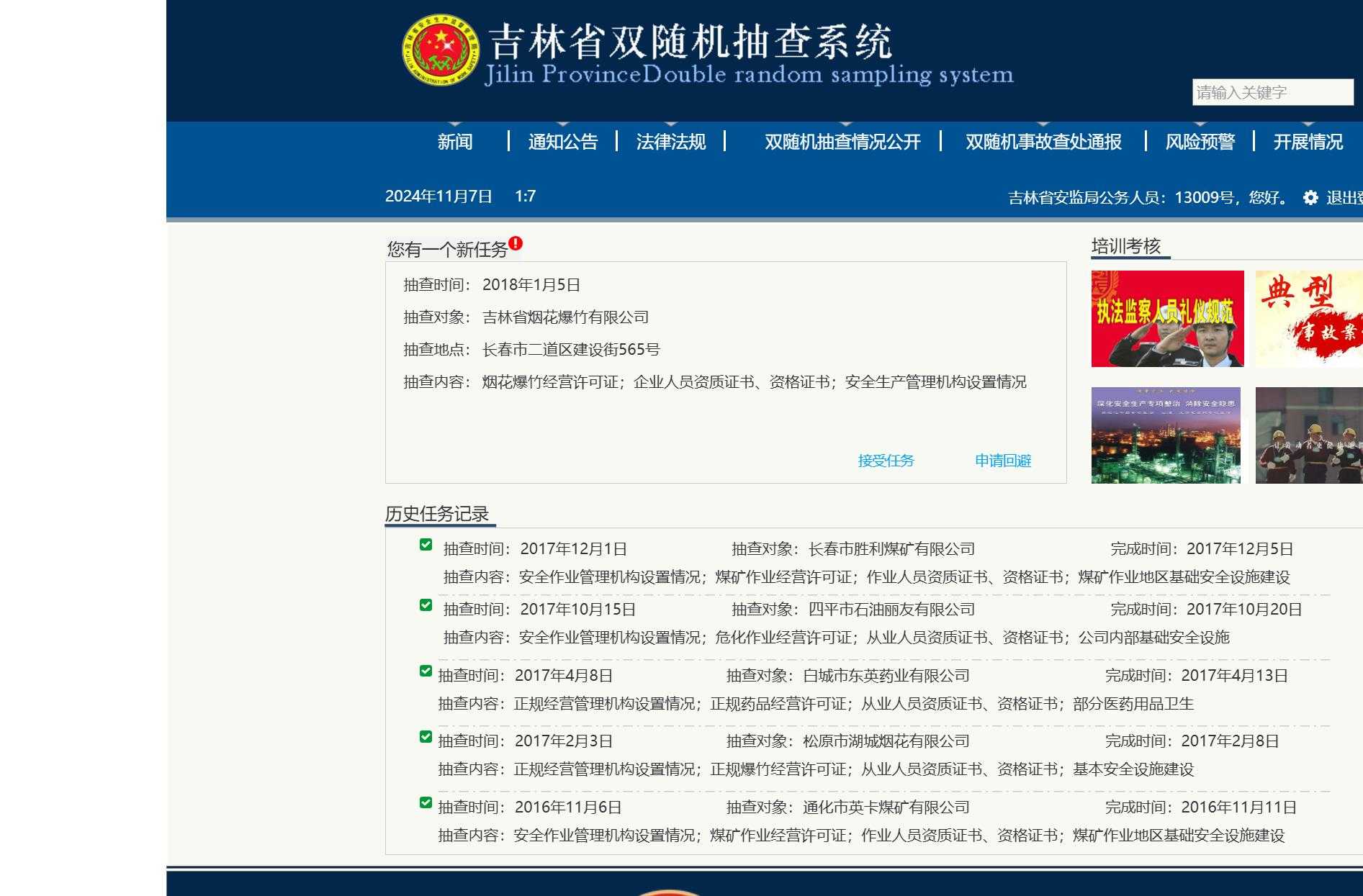
Task: Open the 执法监察人员礼仪规范 training thumbnail
Action: coord(1166,317)
